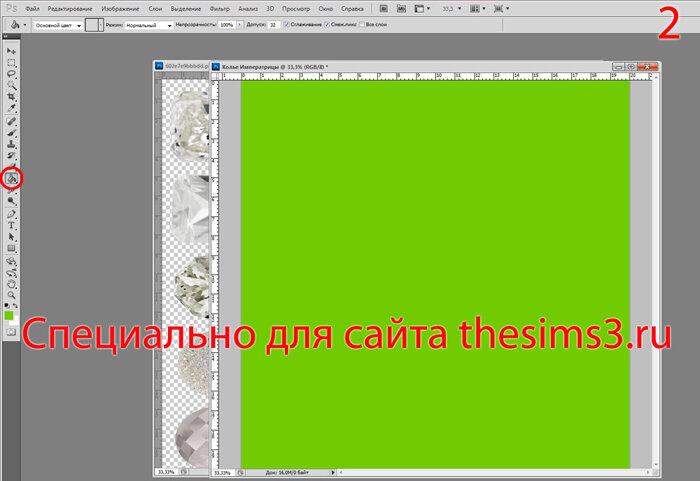
Task: Toggle the Смеж.пикс checkbox
Action: pos(329,24)
